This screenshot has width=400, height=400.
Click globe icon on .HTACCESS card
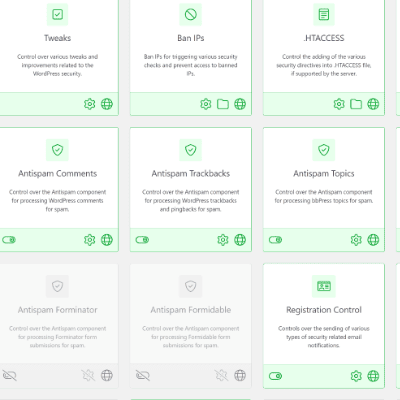pyautogui.click(x=373, y=104)
